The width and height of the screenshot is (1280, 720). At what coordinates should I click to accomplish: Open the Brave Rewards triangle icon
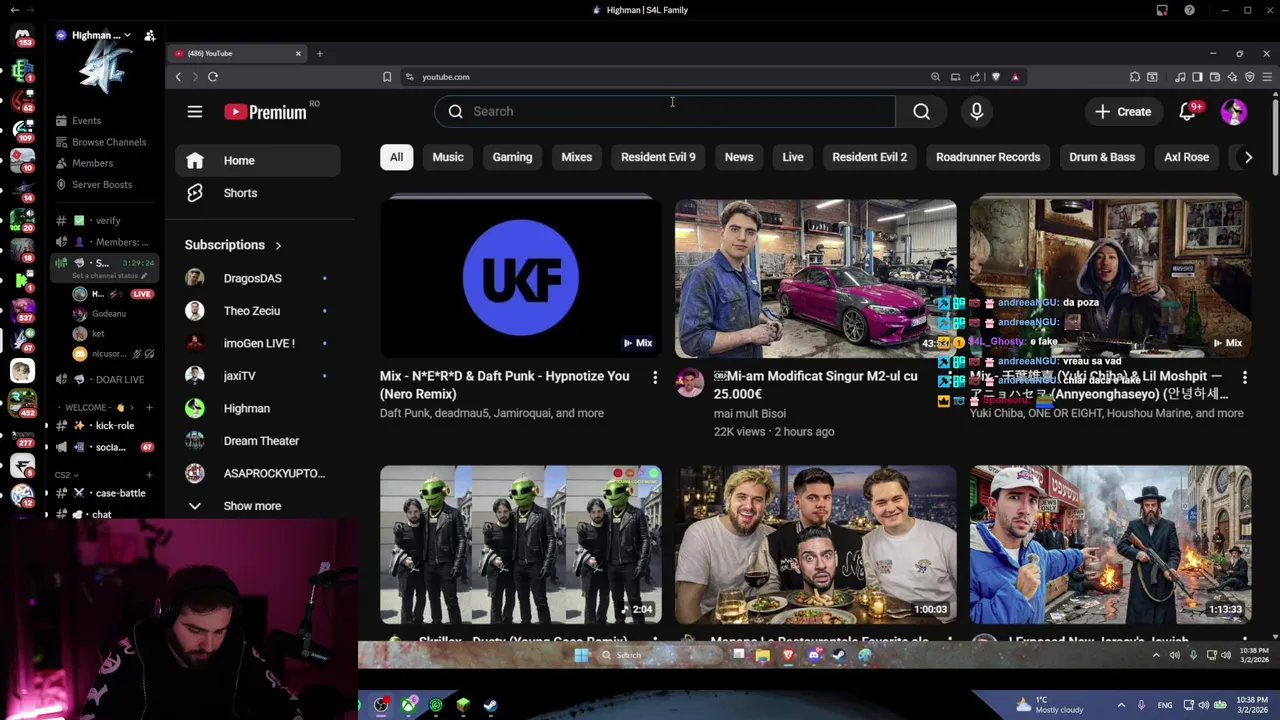[x=1015, y=77]
